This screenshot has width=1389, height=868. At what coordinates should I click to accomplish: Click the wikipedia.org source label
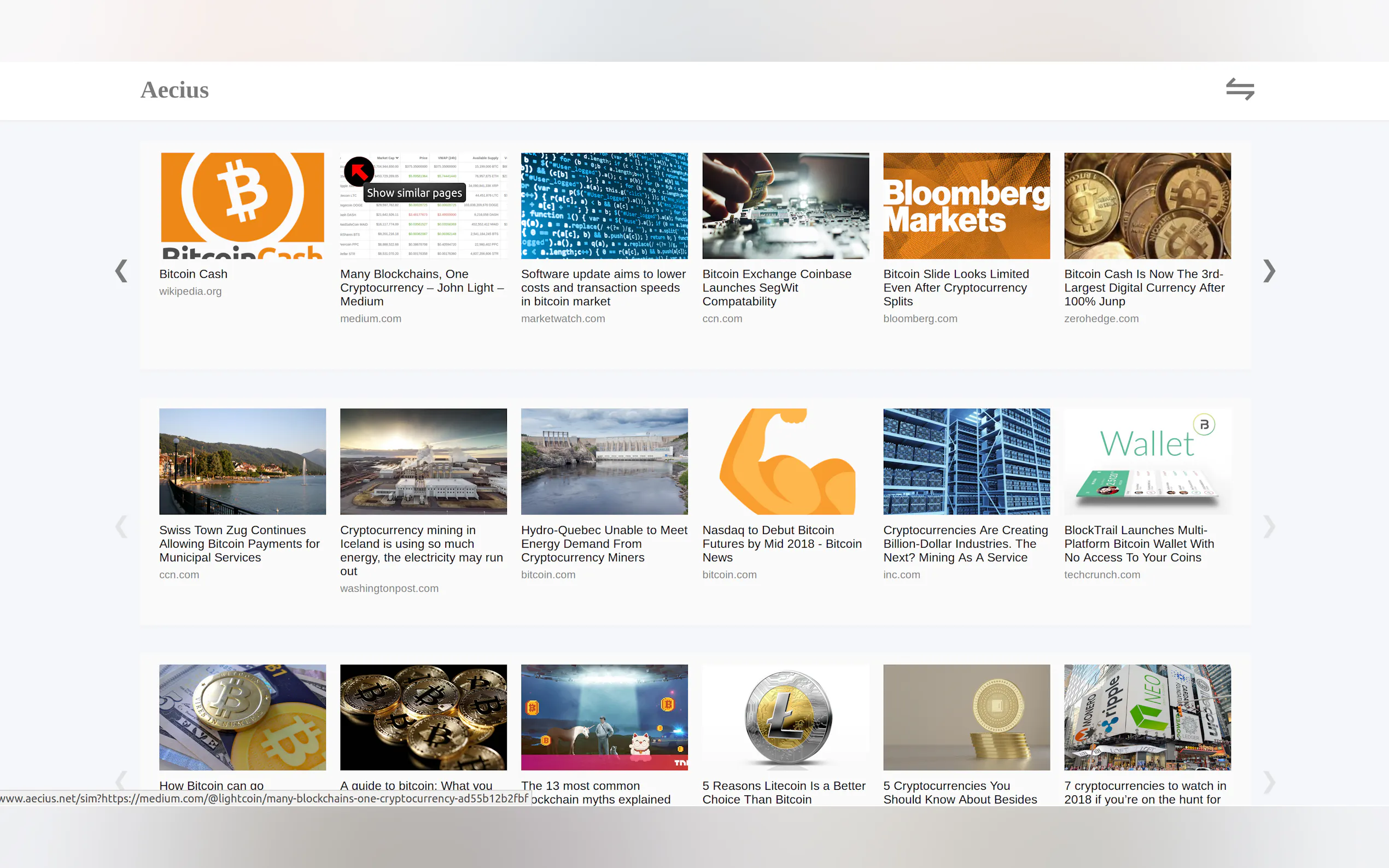click(x=190, y=292)
